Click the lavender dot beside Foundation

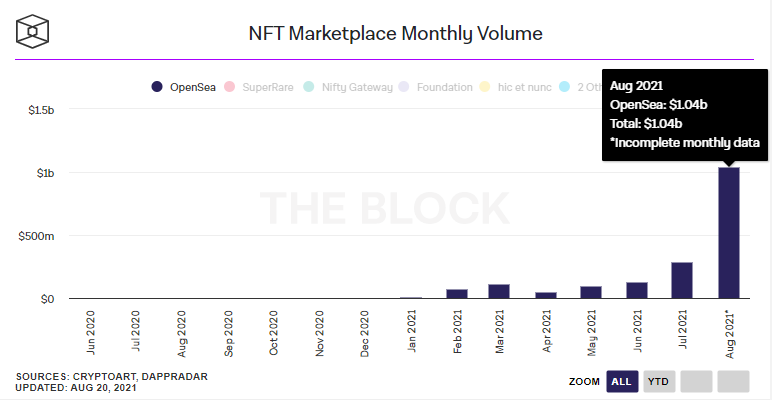click(x=403, y=87)
